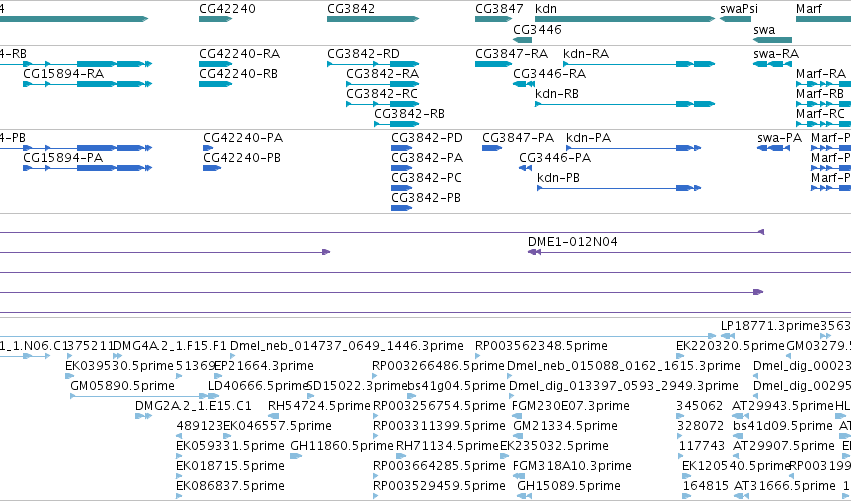Open the RP003266486.5prime EST label
This screenshot has width=851, height=501.
coord(439,365)
